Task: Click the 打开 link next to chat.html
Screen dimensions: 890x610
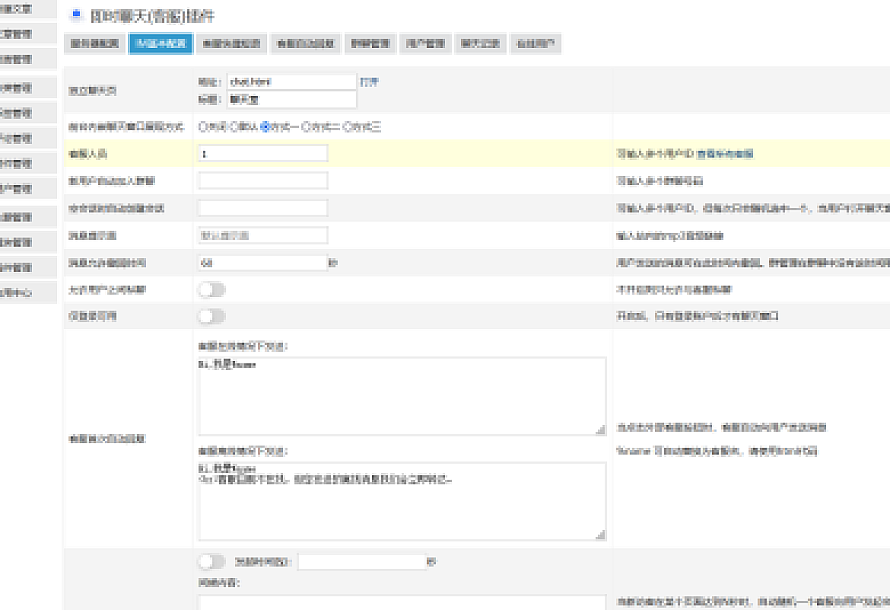Action: point(369,81)
